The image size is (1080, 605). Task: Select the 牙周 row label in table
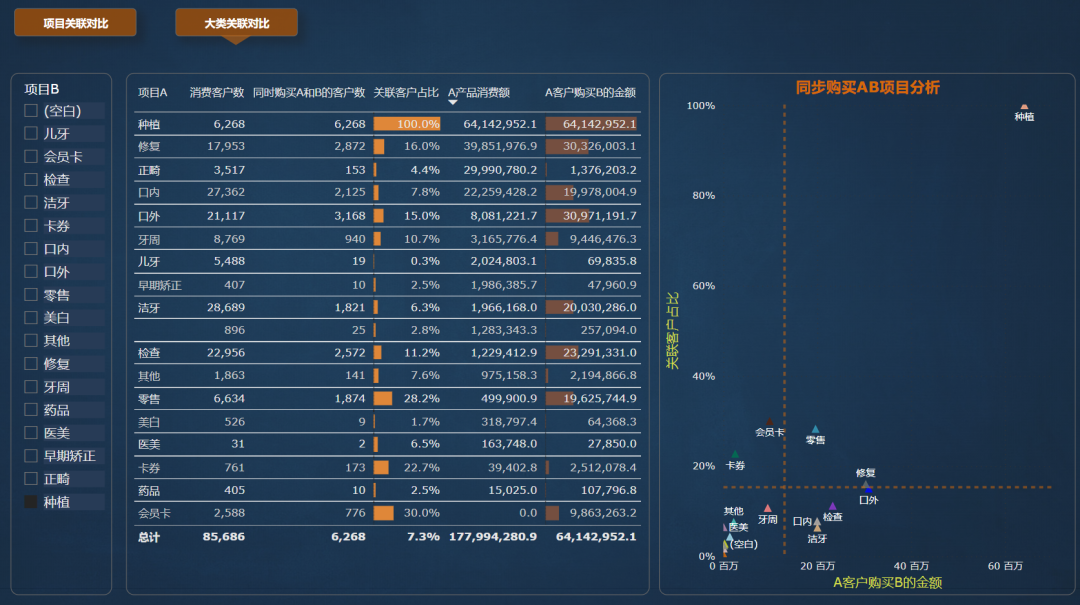149,239
